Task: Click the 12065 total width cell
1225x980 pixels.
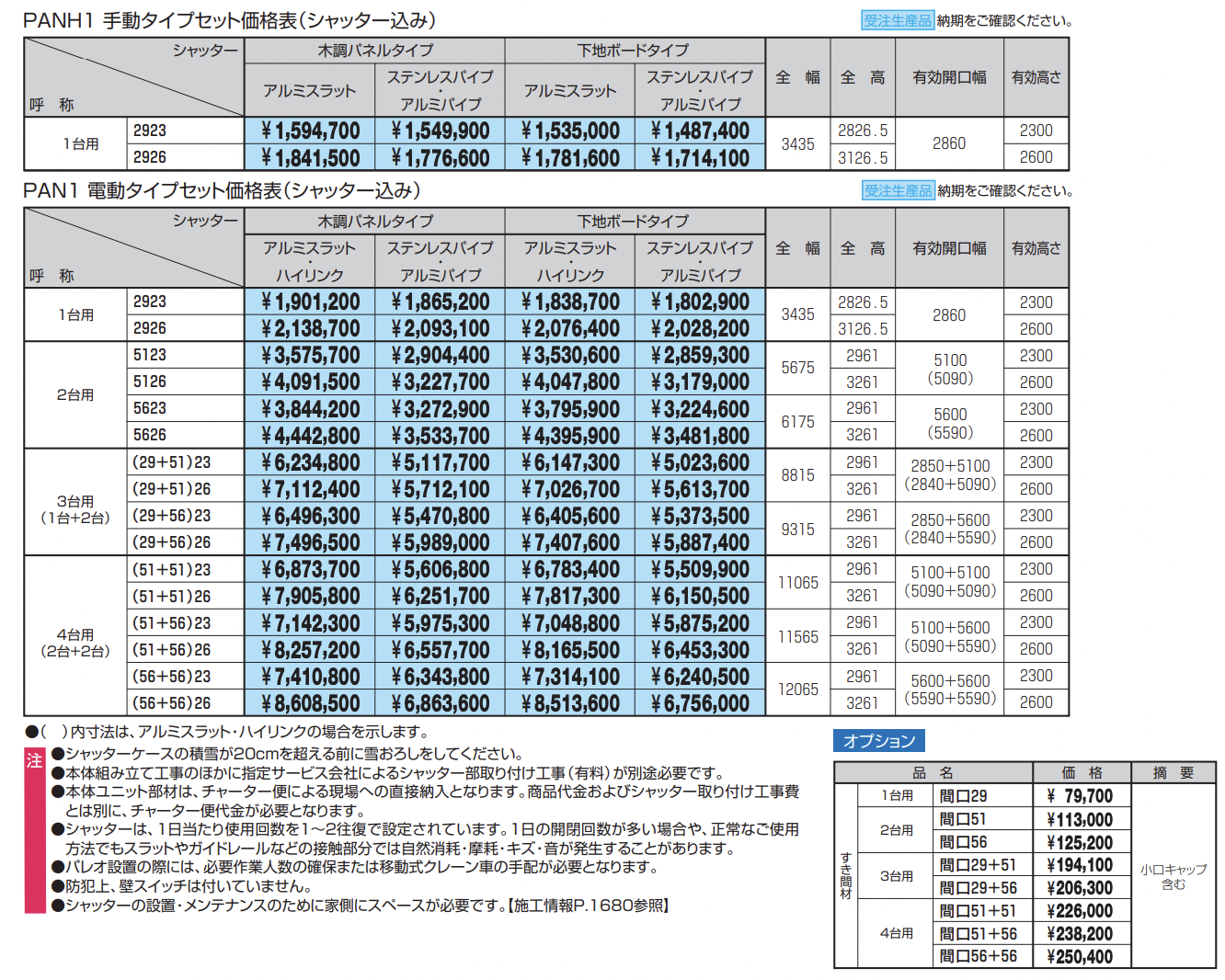Action: click(797, 689)
